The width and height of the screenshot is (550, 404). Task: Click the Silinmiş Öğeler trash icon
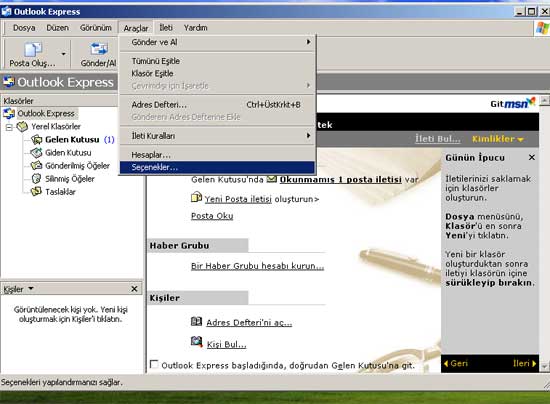pyautogui.click(x=36, y=179)
